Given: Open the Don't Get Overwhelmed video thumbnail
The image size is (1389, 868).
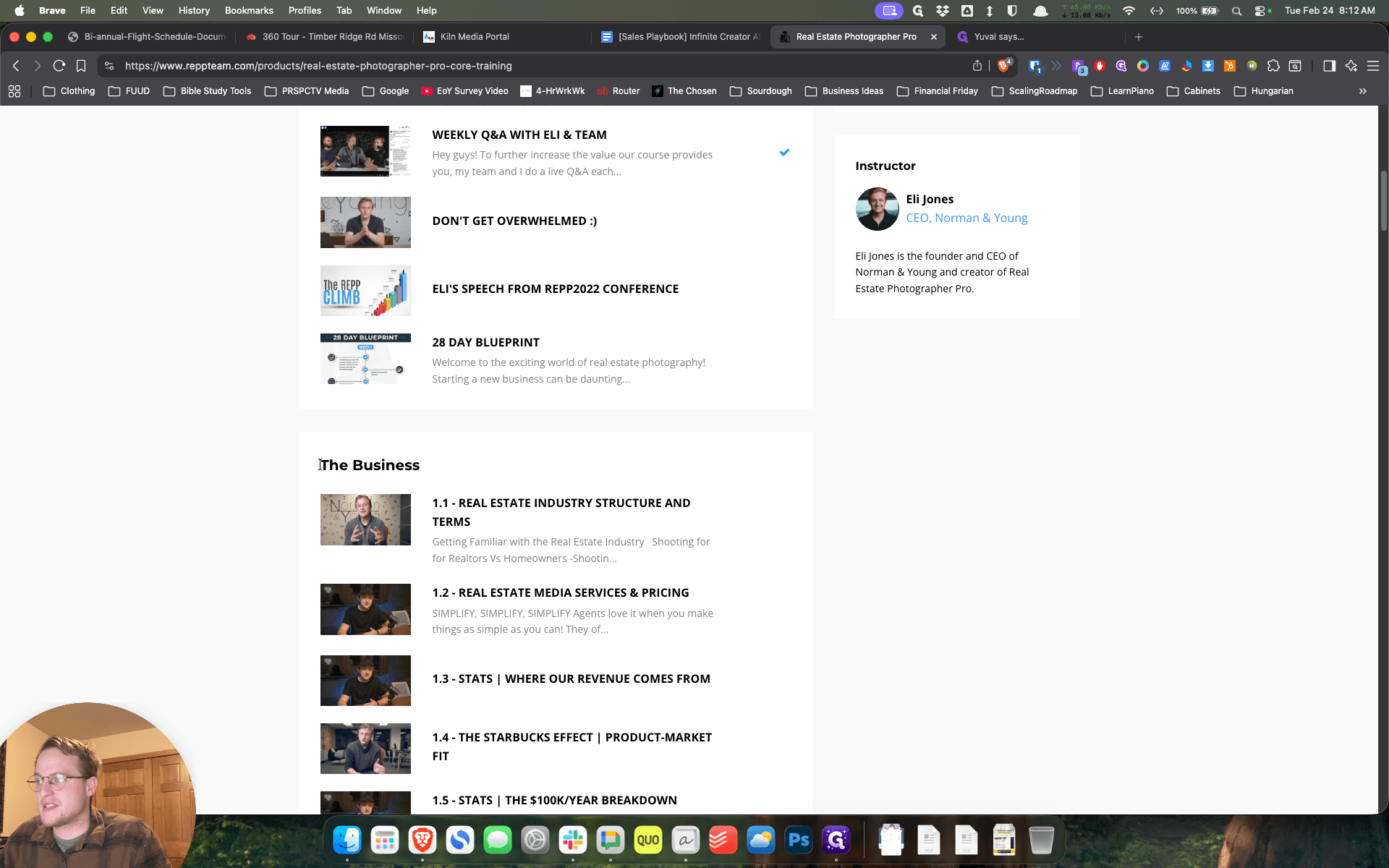Looking at the screenshot, I should coord(365,222).
